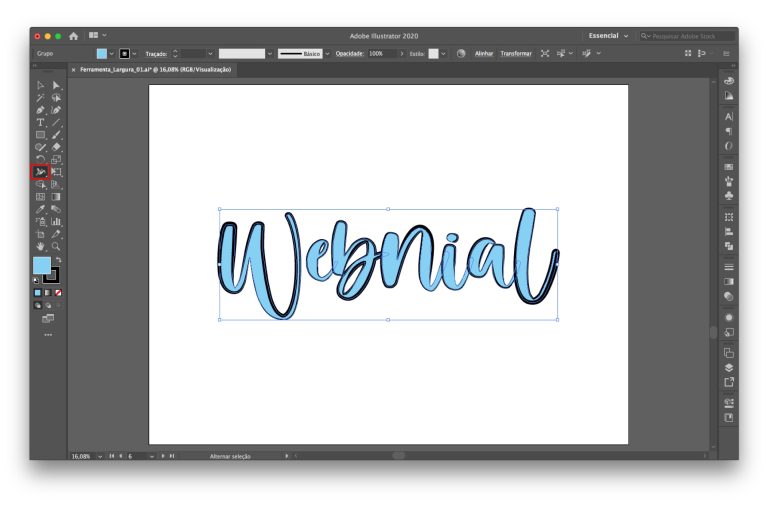The width and height of the screenshot is (768, 512).
Task: Select the Line Segment tool
Action: pos(56,122)
